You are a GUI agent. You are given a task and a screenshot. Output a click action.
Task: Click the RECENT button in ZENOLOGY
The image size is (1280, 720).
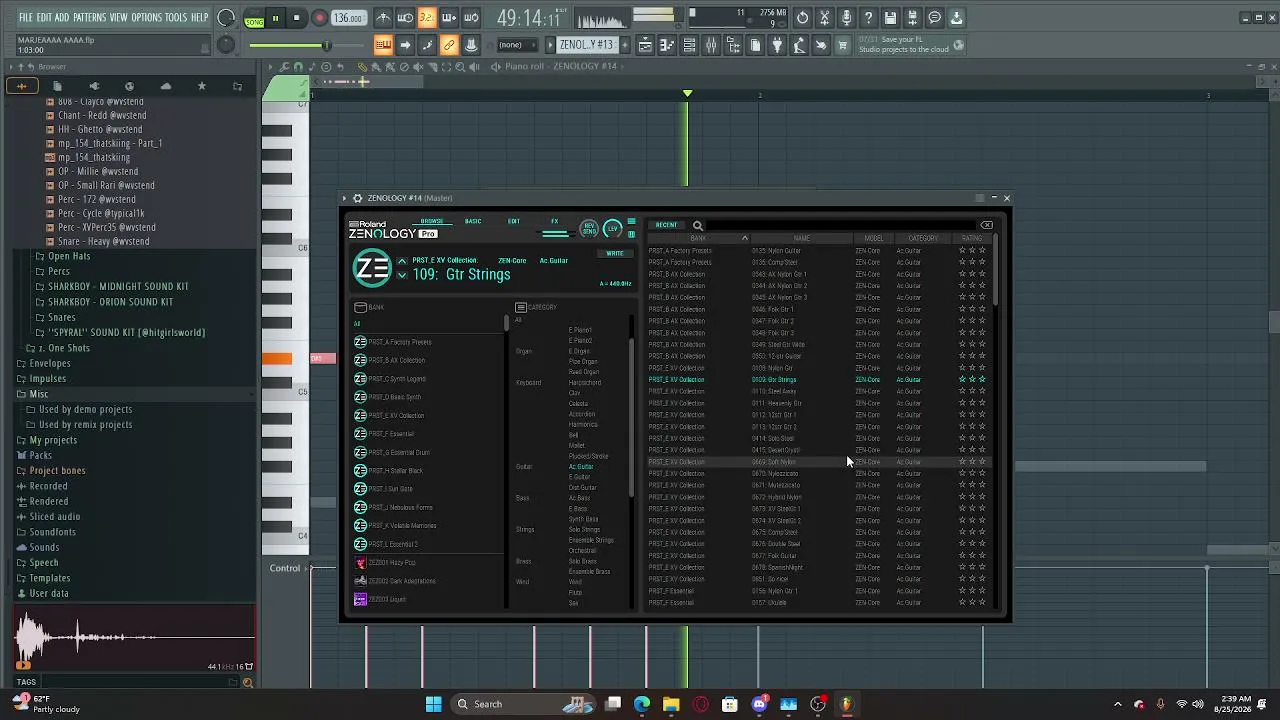666,225
